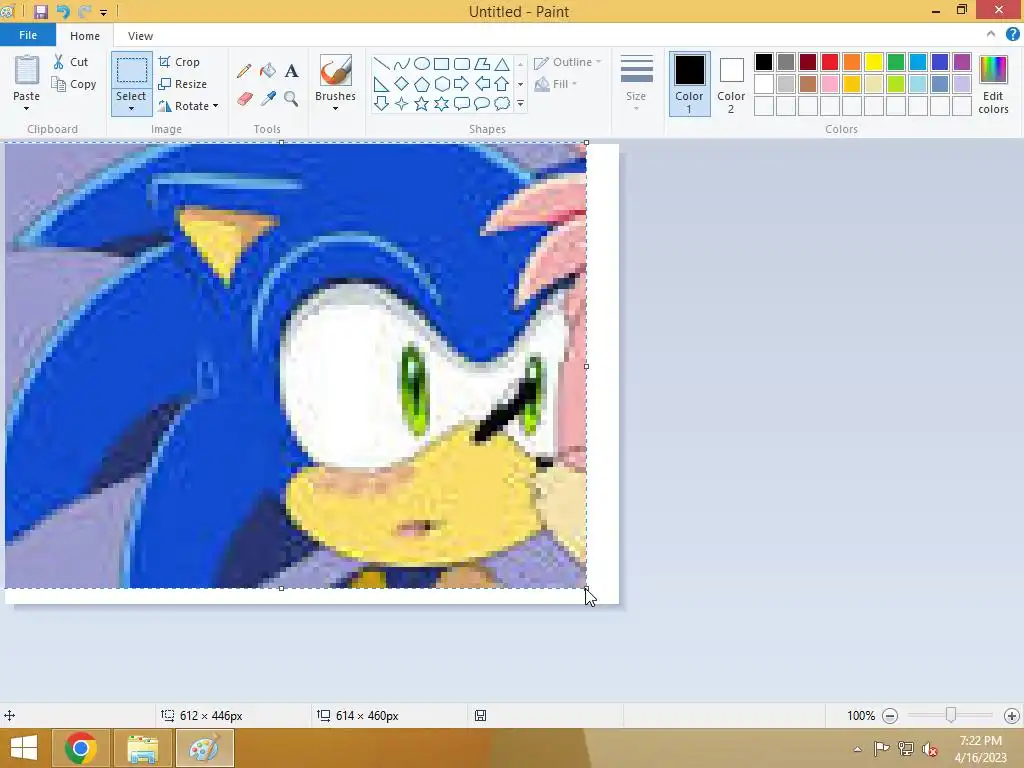
Task: Click the Copy button
Action: (74, 84)
